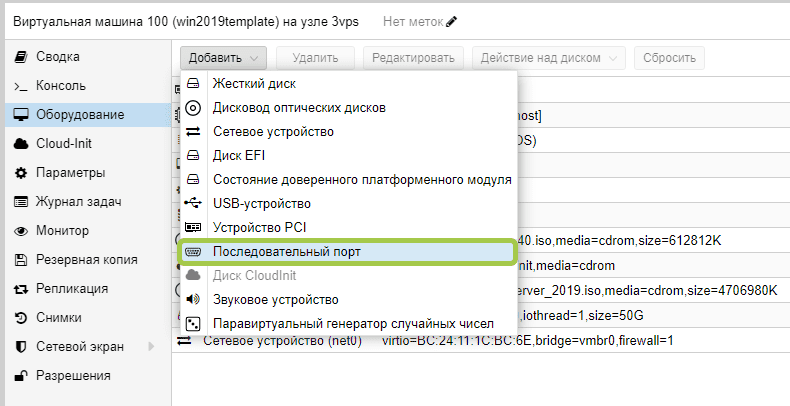The image size is (790, 406).
Task: Click the serial port connector icon
Action: click(x=193, y=251)
